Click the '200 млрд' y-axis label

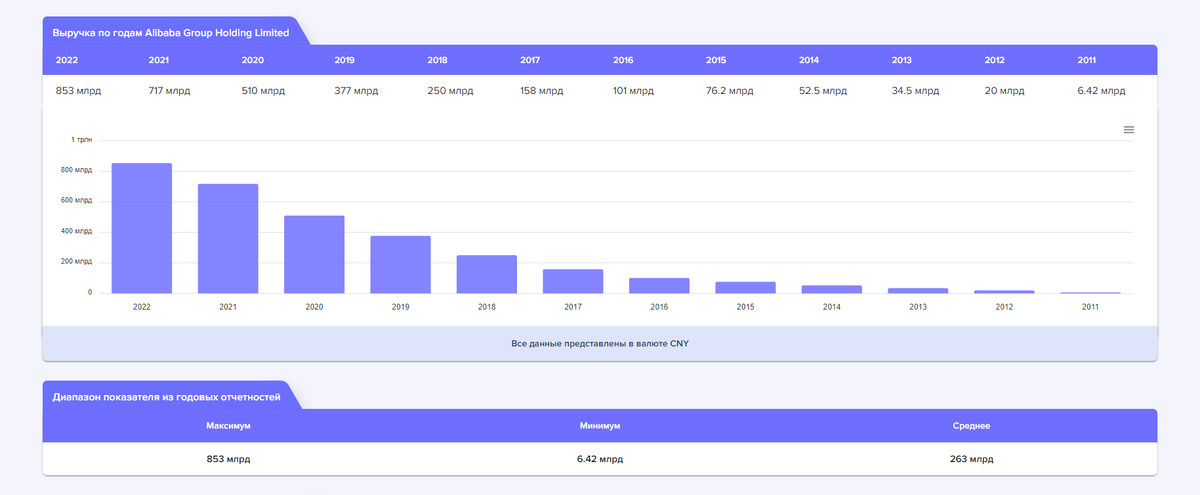point(77,262)
